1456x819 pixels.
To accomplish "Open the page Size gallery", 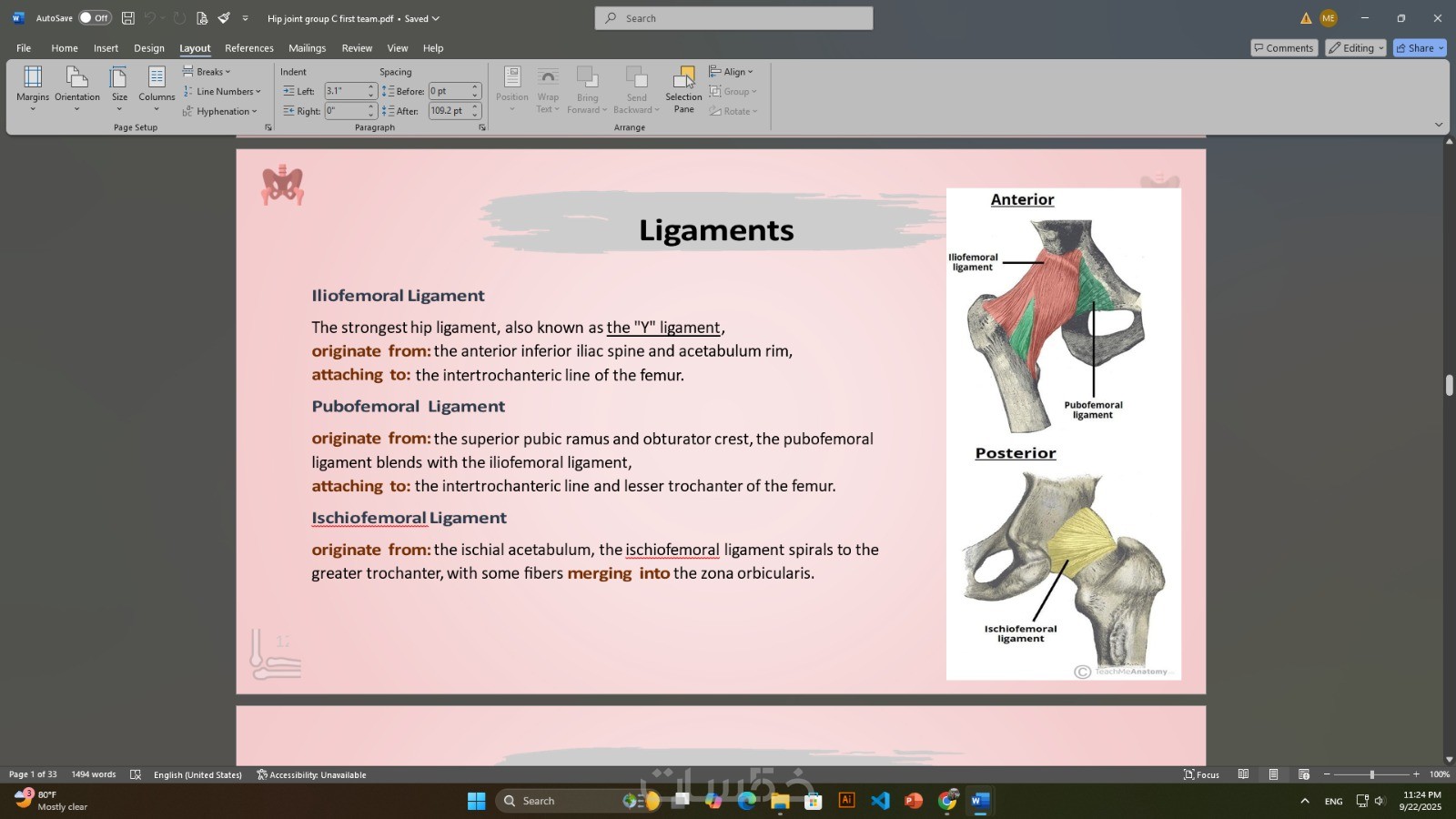I will click(119, 88).
